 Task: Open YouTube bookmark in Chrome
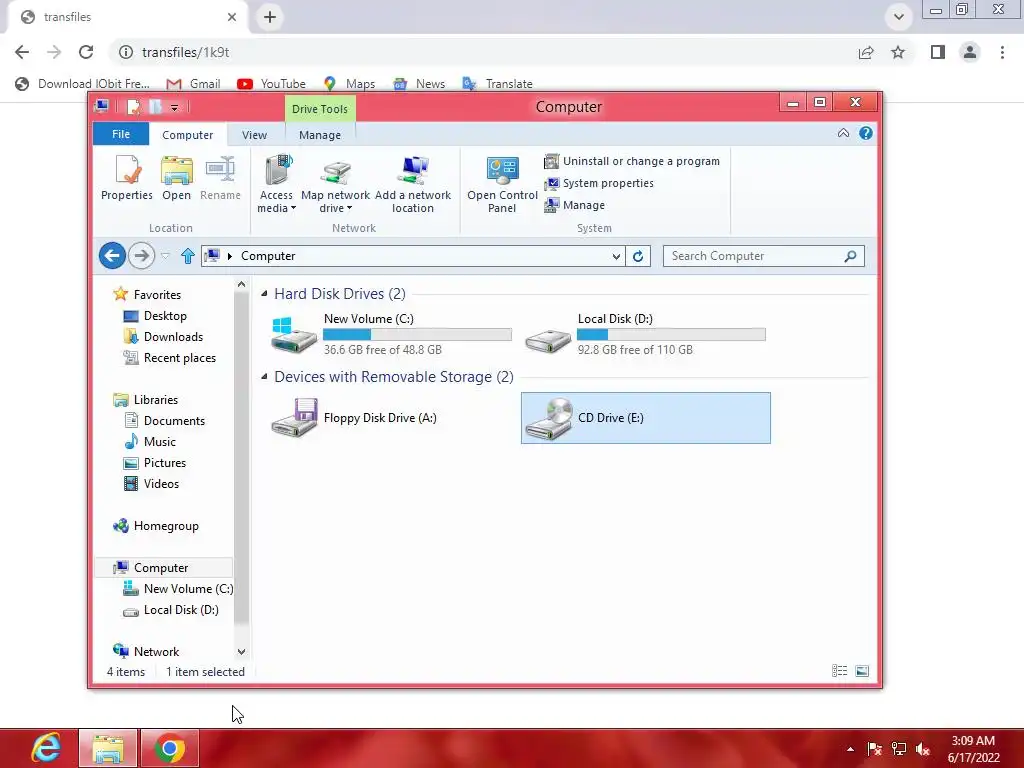click(272, 84)
